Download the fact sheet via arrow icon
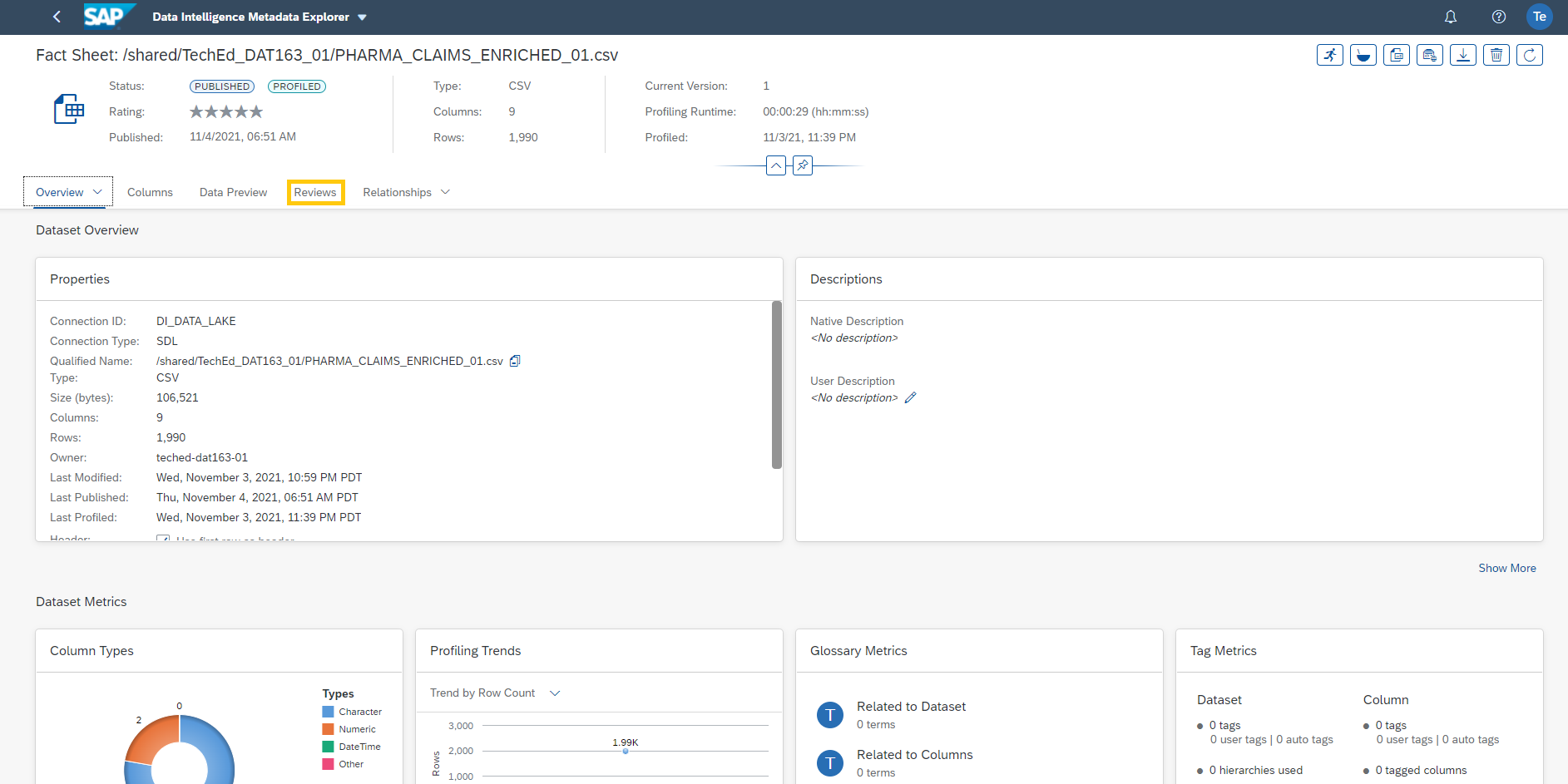This screenshot has height=784, width=1568. click(1463, 55)
